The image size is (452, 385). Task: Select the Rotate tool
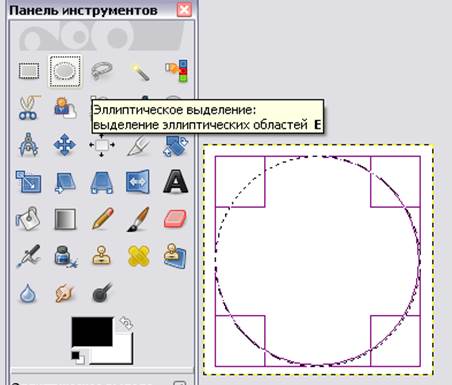coord(176,145)
